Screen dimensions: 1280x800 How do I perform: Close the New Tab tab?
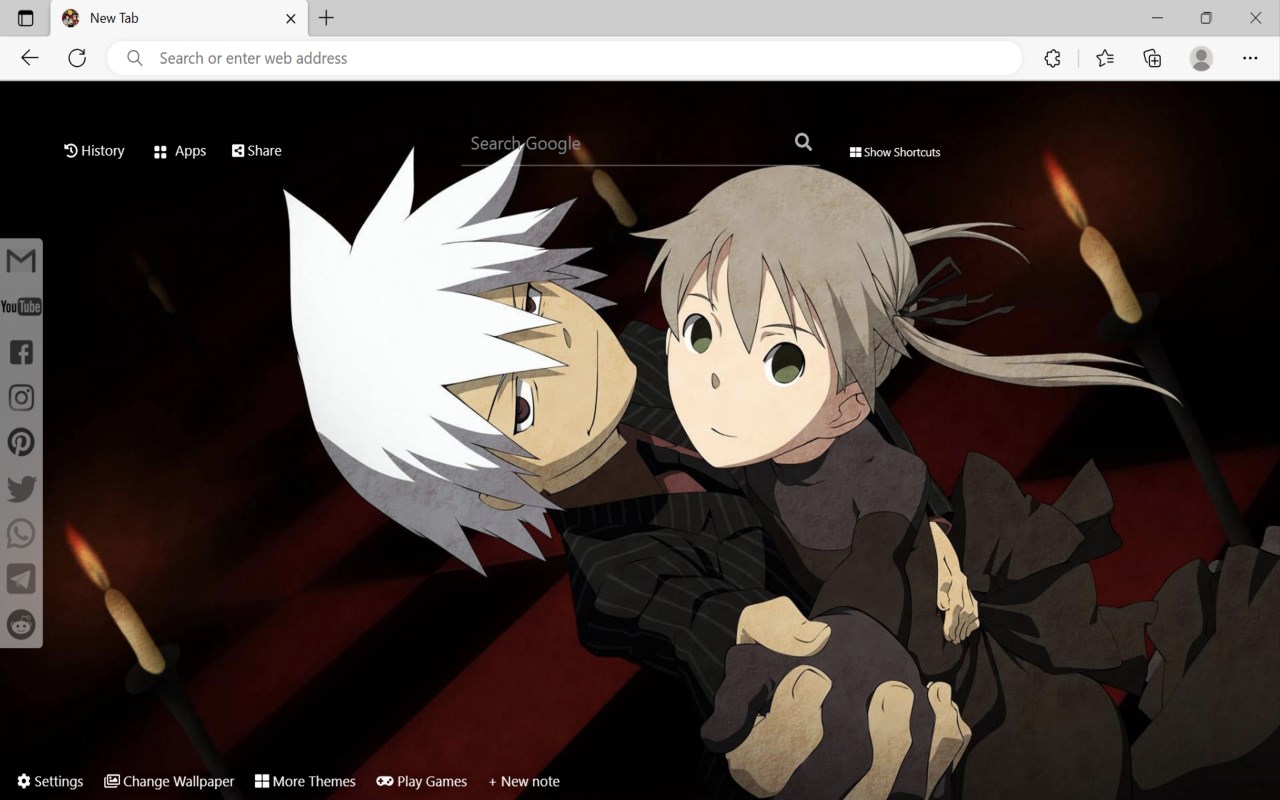(291, 18)
